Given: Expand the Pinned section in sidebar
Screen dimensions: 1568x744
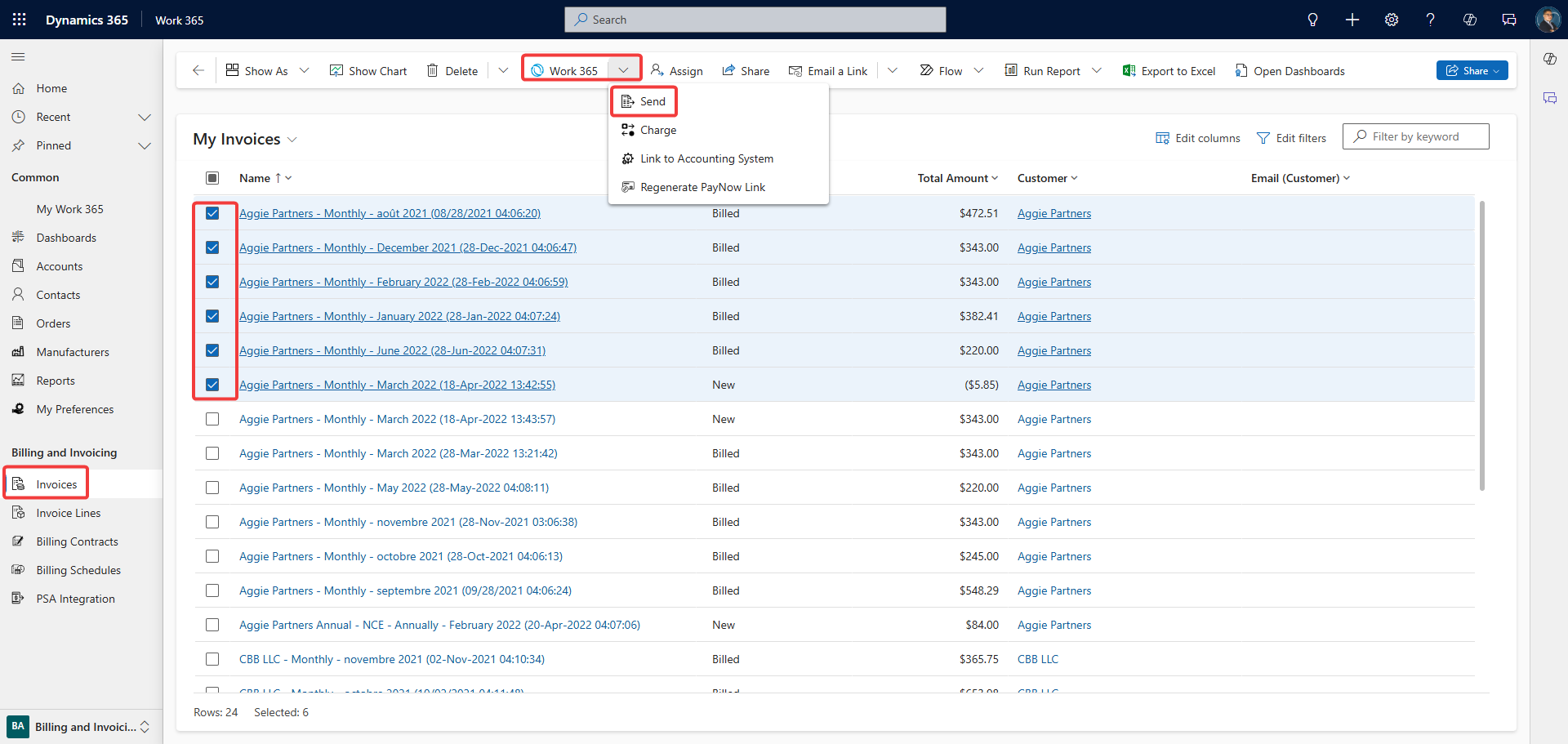Looking at the screenshot, I should (x=145, y=145).
